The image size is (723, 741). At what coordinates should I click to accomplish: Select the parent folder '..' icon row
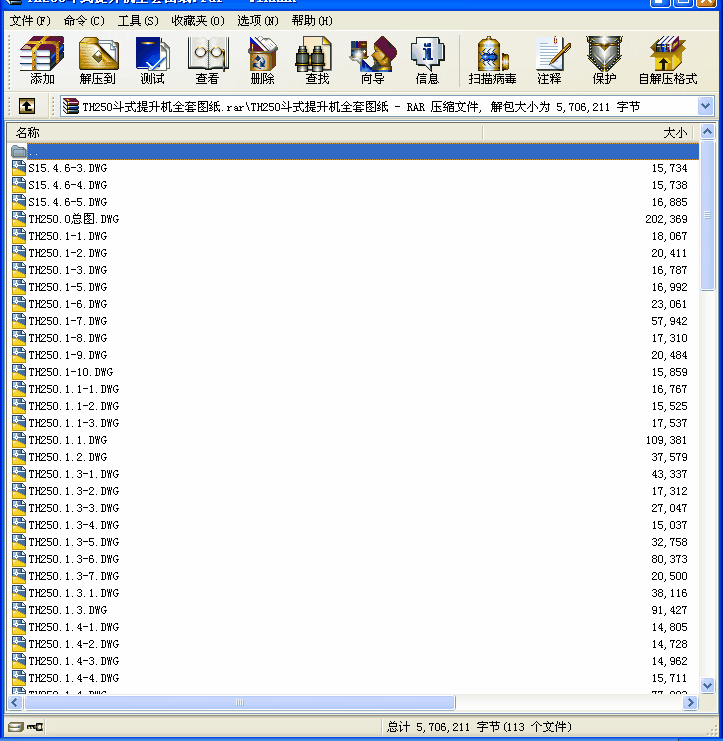pyautogui.click(x=354, y=151)
